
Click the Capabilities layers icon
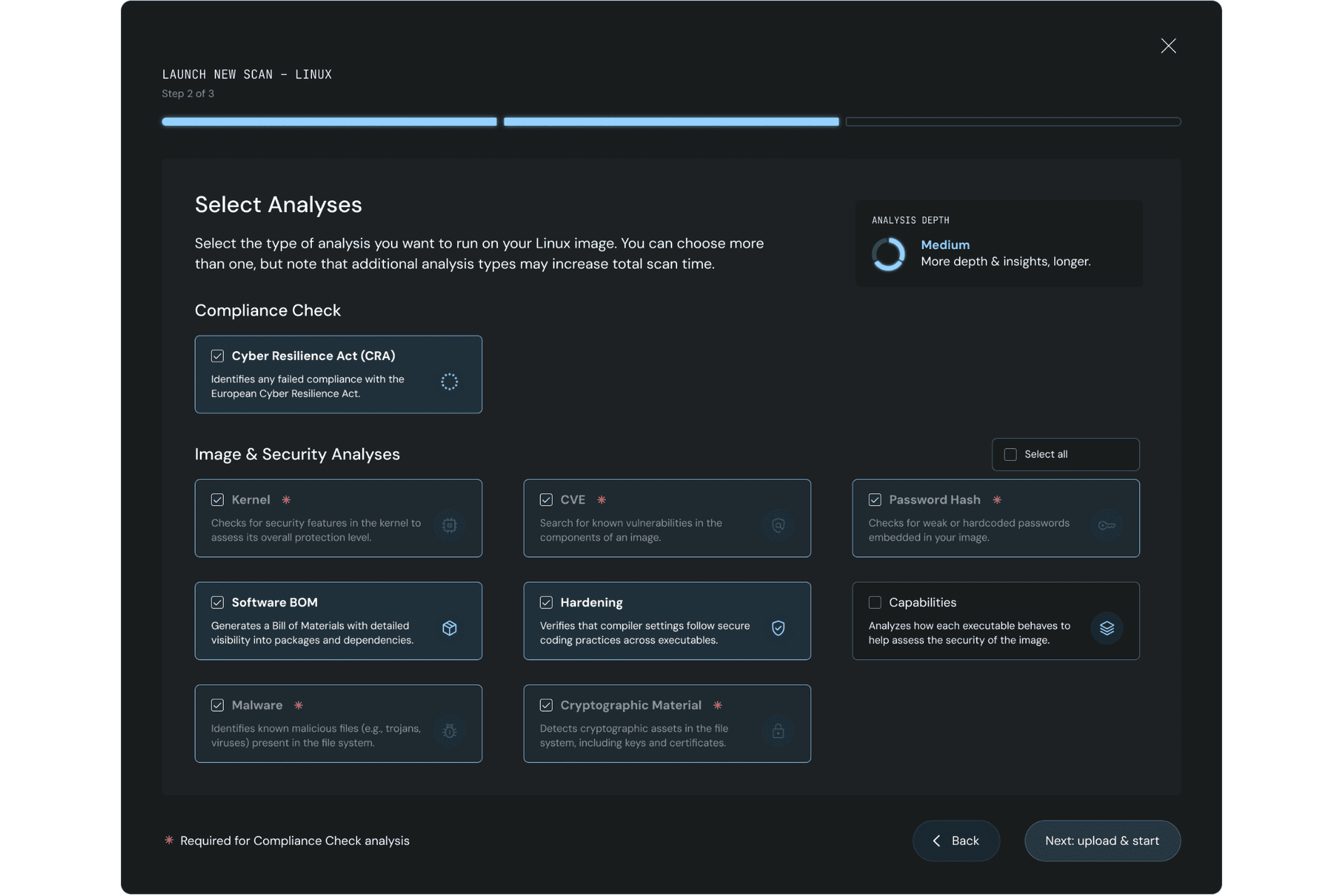point(1107,628)
